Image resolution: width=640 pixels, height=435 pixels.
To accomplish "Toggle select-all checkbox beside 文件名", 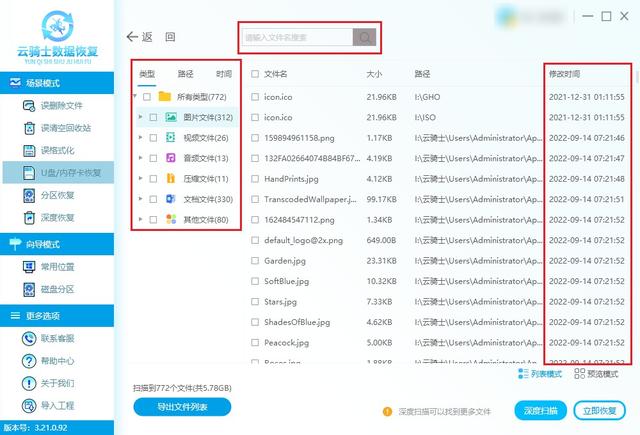I will coord(255,74).
